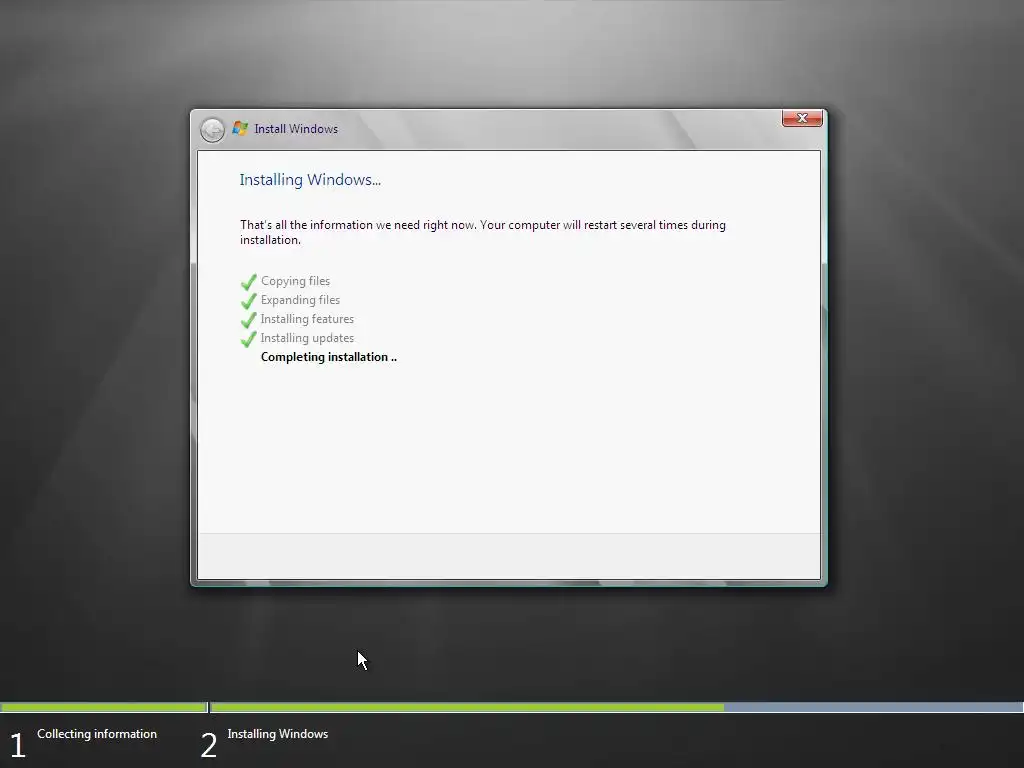Click the green checkmark beside Copying files
1024x768 pixels.
point(249,281)
